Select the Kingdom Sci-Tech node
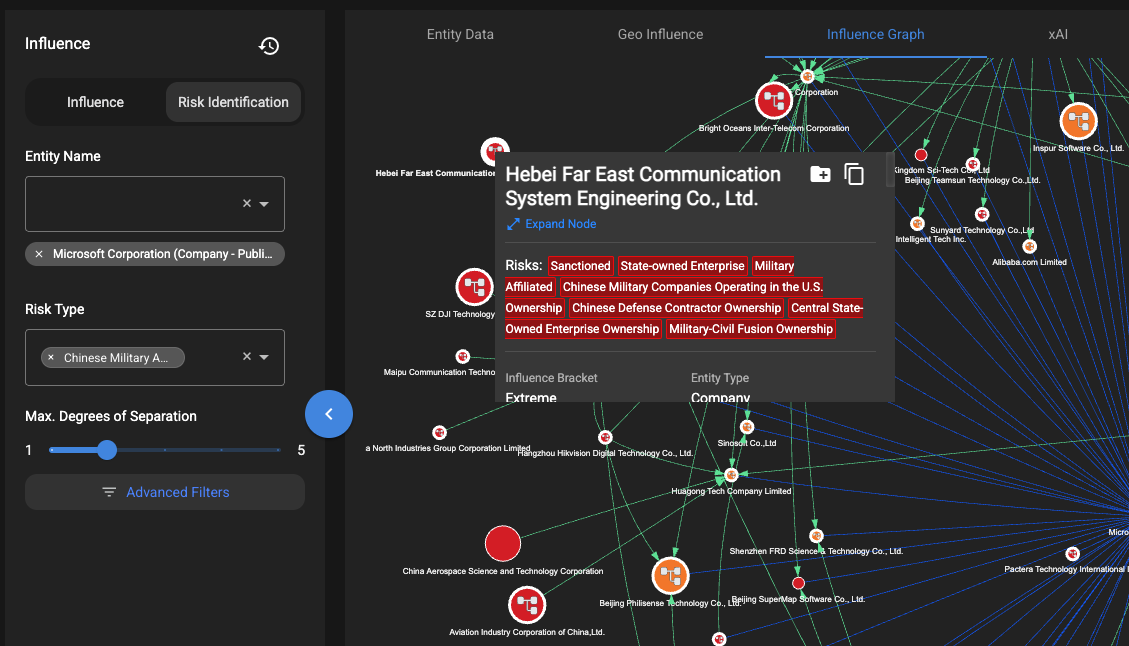1129x646 pixels. point(920,155)
